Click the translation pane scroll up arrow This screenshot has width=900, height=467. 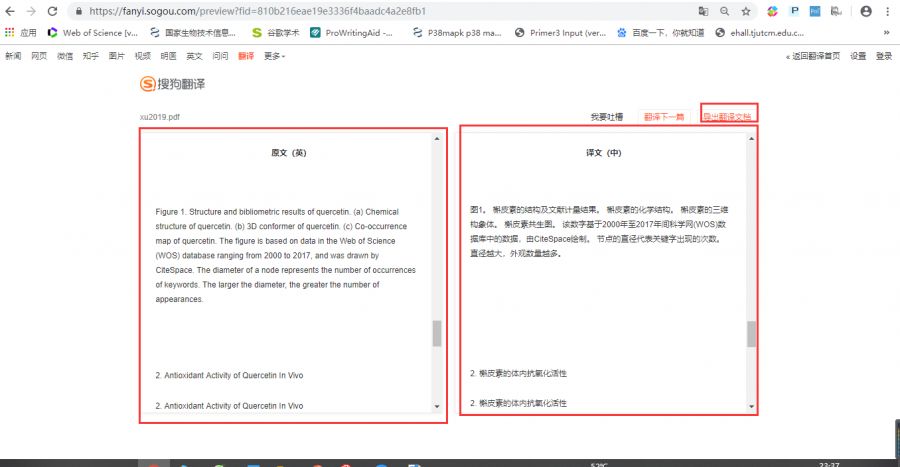(751, 139)
